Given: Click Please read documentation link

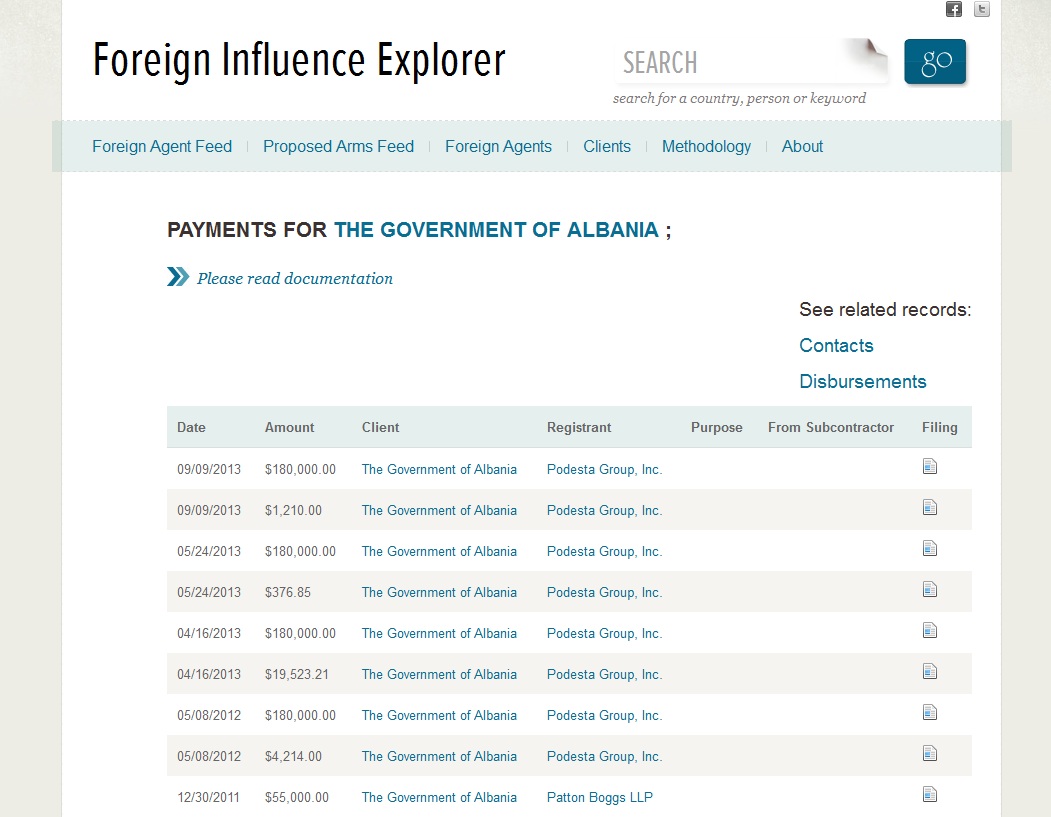Looking at the screenshot, I should tap(295, 279).
